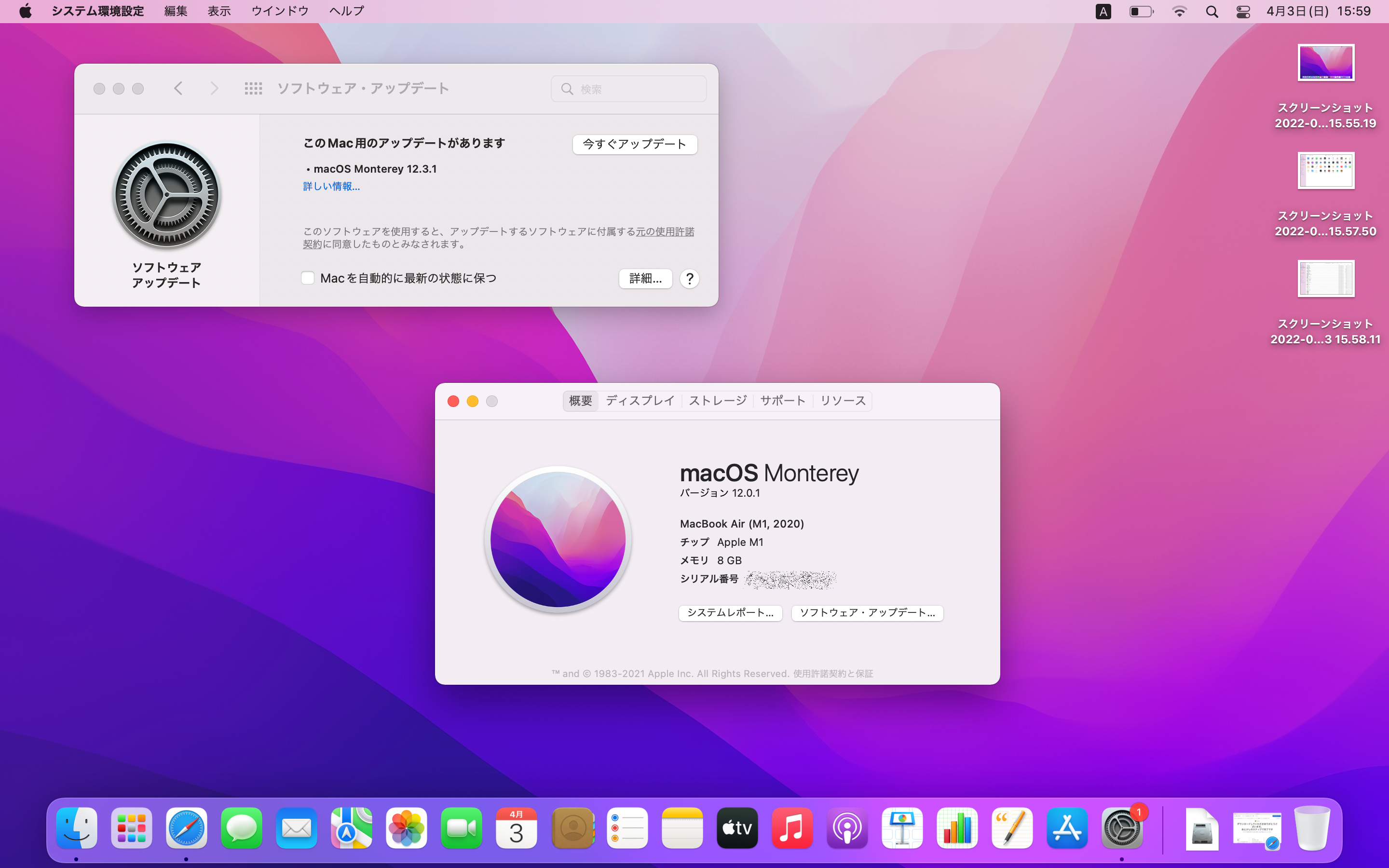This screenshot has height=868, width=1389.
Task: Open 編集 menu
Action: click(x=176, y=11)
